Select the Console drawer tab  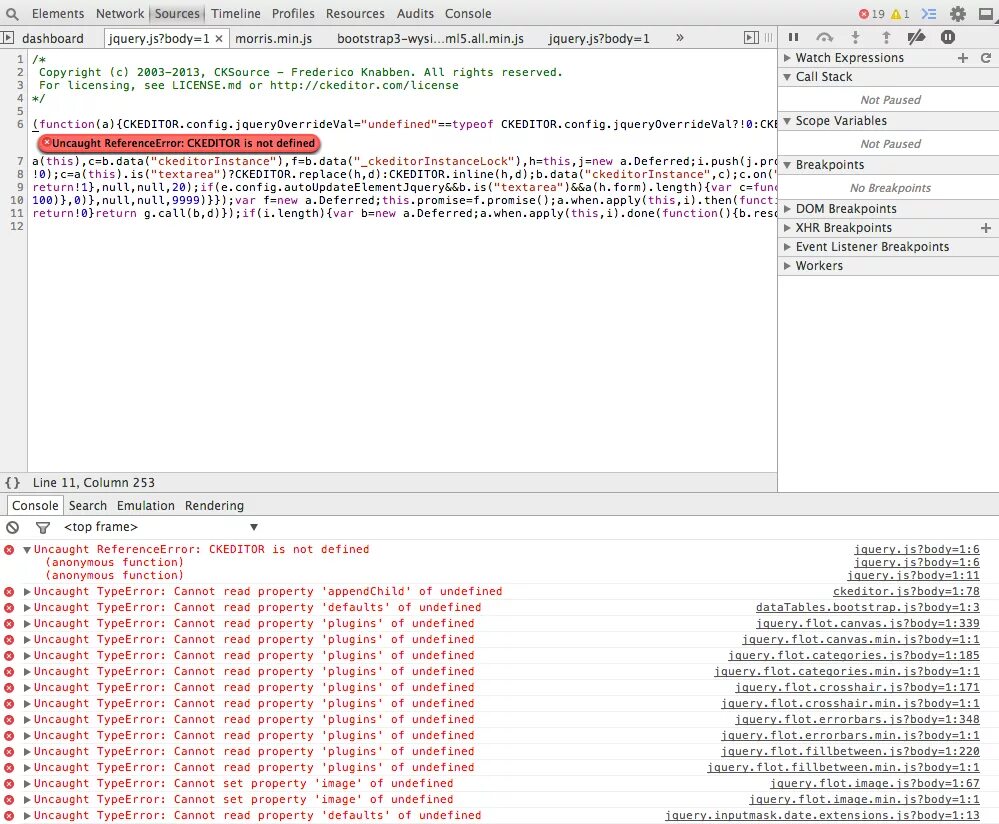pos(35,505)
